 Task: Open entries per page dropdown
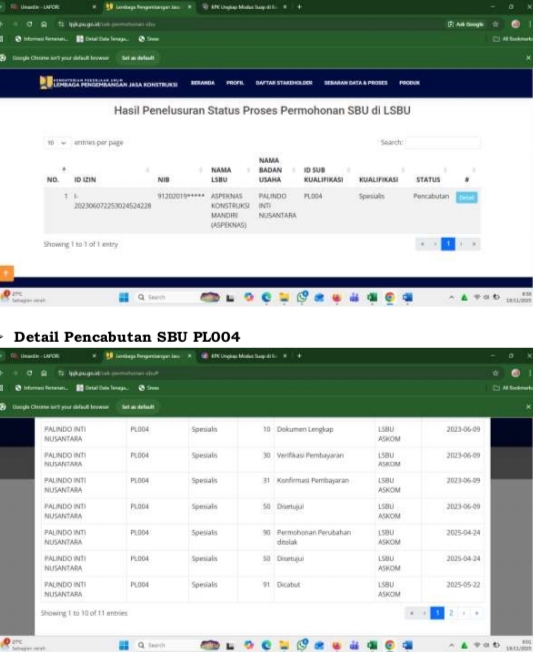pyautogui.click(x=57, y=143)
